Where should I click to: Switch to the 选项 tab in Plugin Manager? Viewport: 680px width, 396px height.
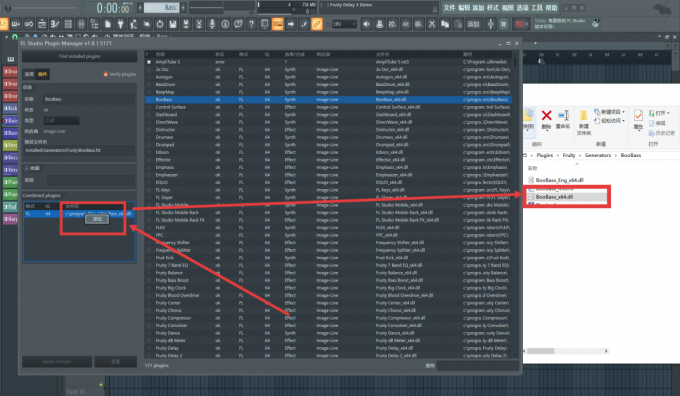pos(29,74)
